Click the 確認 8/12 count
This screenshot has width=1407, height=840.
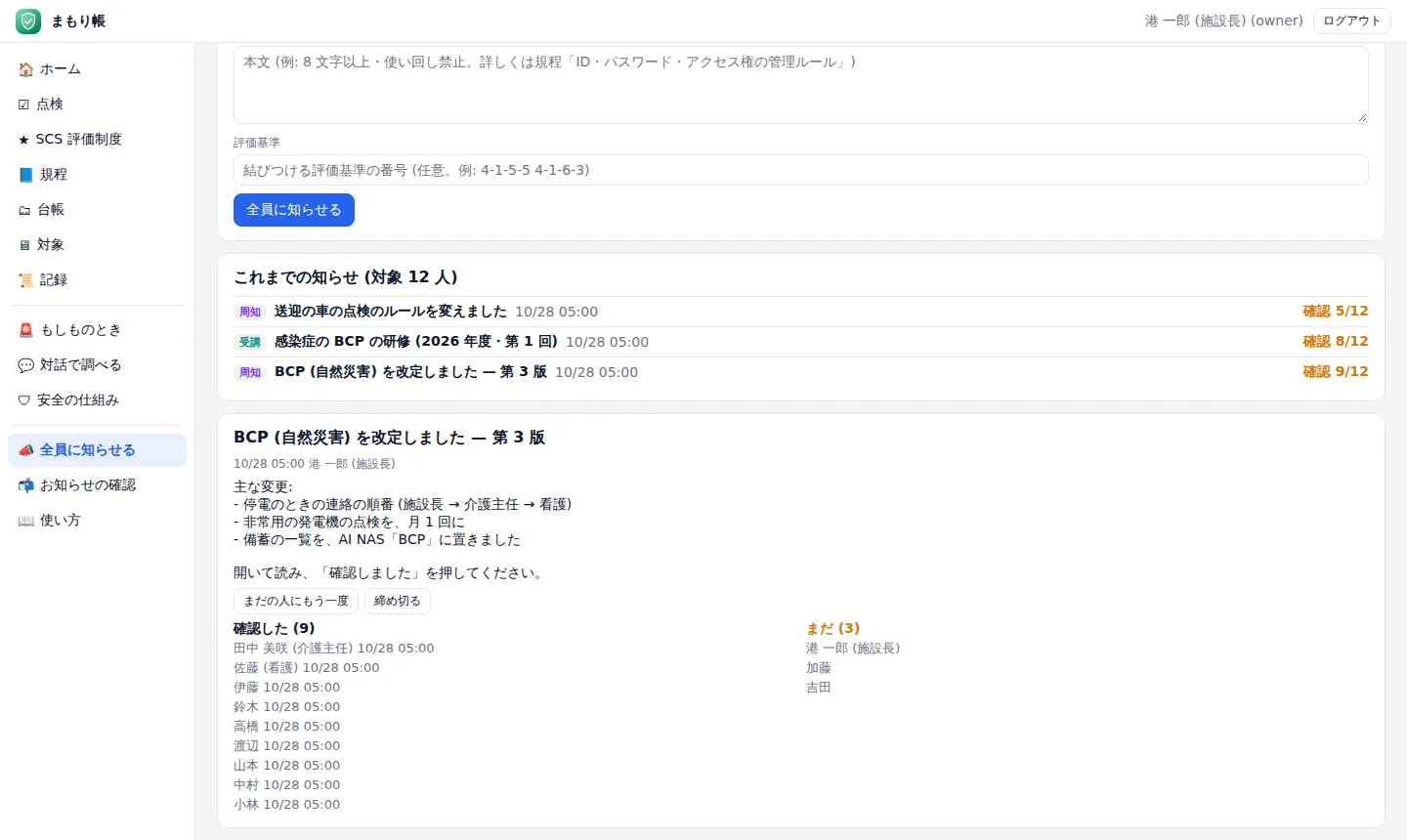[x=1336, y=342]
